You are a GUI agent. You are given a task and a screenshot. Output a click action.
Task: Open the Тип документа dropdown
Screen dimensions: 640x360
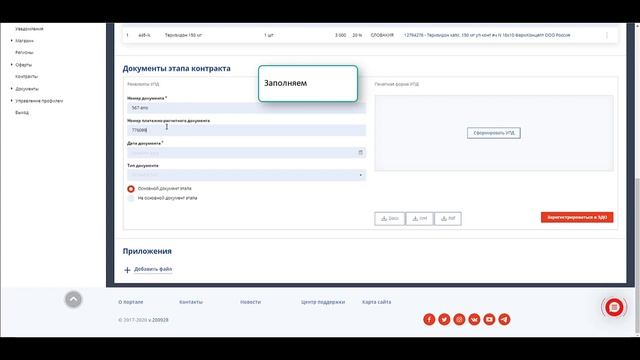pyautogui.click(x=247, y=175)
